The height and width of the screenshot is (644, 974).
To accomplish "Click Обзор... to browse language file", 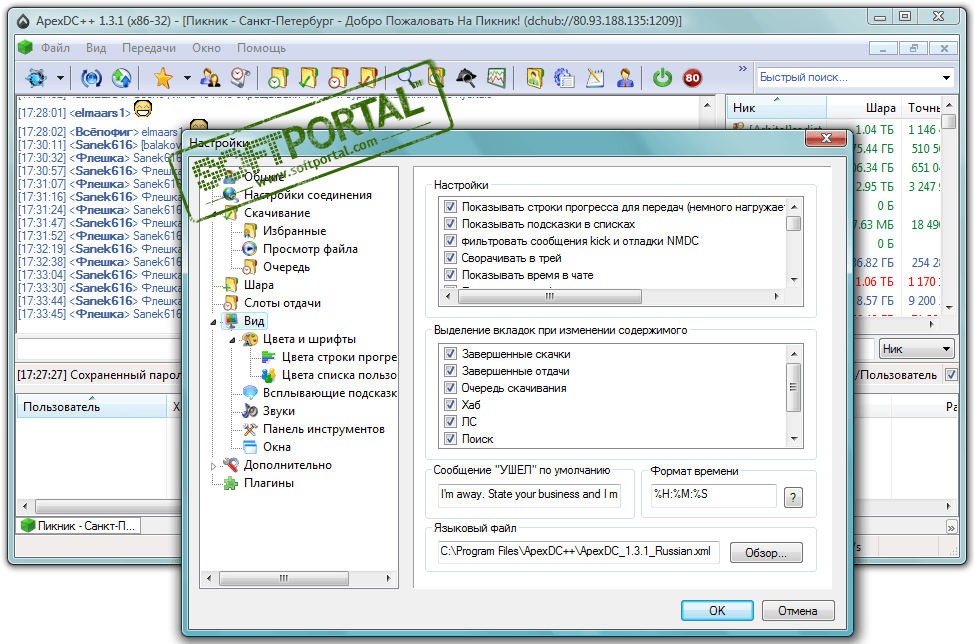I will pyautogui.click(x=766, y=553).
